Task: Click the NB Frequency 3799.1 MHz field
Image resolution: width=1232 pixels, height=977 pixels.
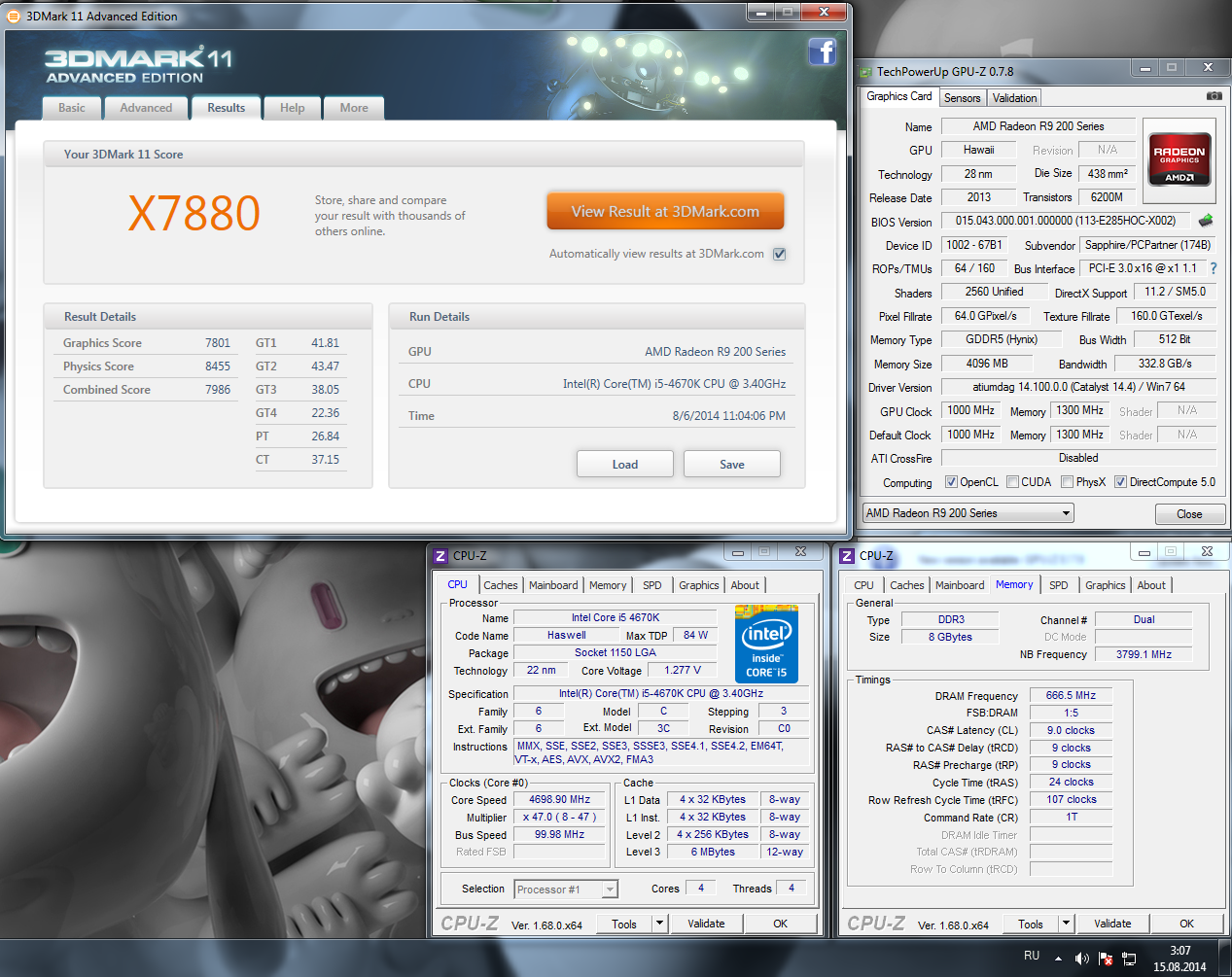Action: (x=1144, y=654)
